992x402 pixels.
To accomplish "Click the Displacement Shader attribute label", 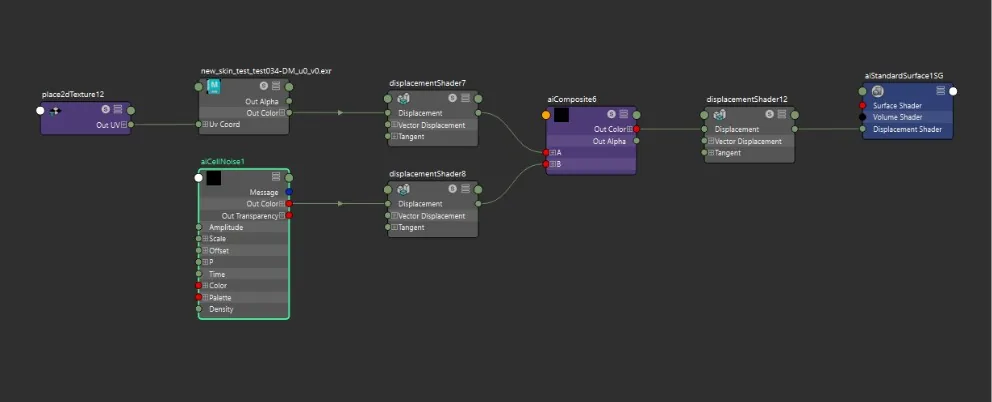I will click(x=907, y=129).
